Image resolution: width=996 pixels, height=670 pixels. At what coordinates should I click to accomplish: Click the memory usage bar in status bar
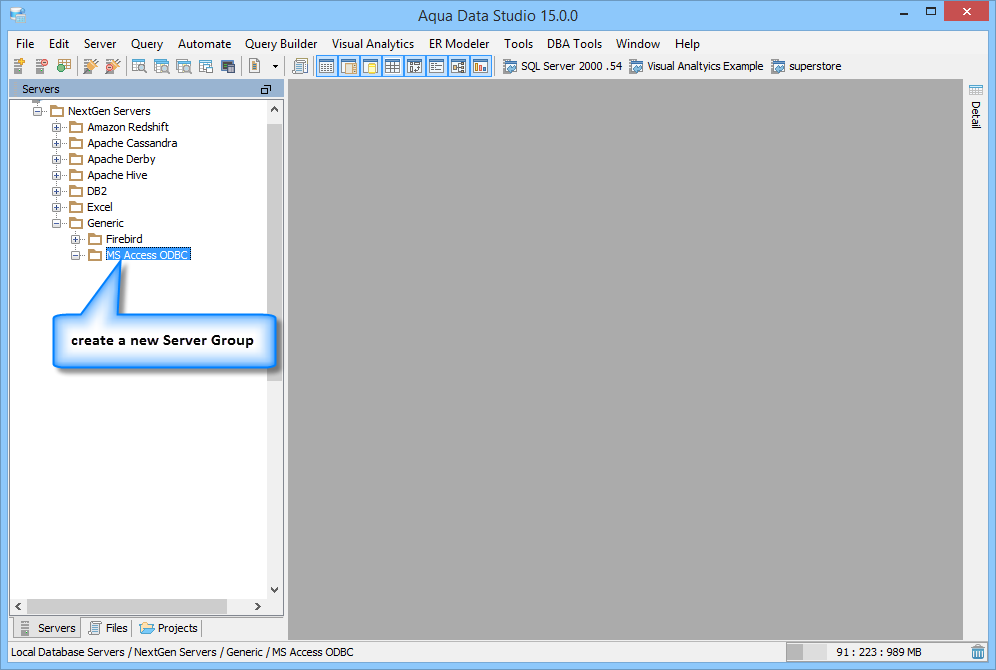878,652
